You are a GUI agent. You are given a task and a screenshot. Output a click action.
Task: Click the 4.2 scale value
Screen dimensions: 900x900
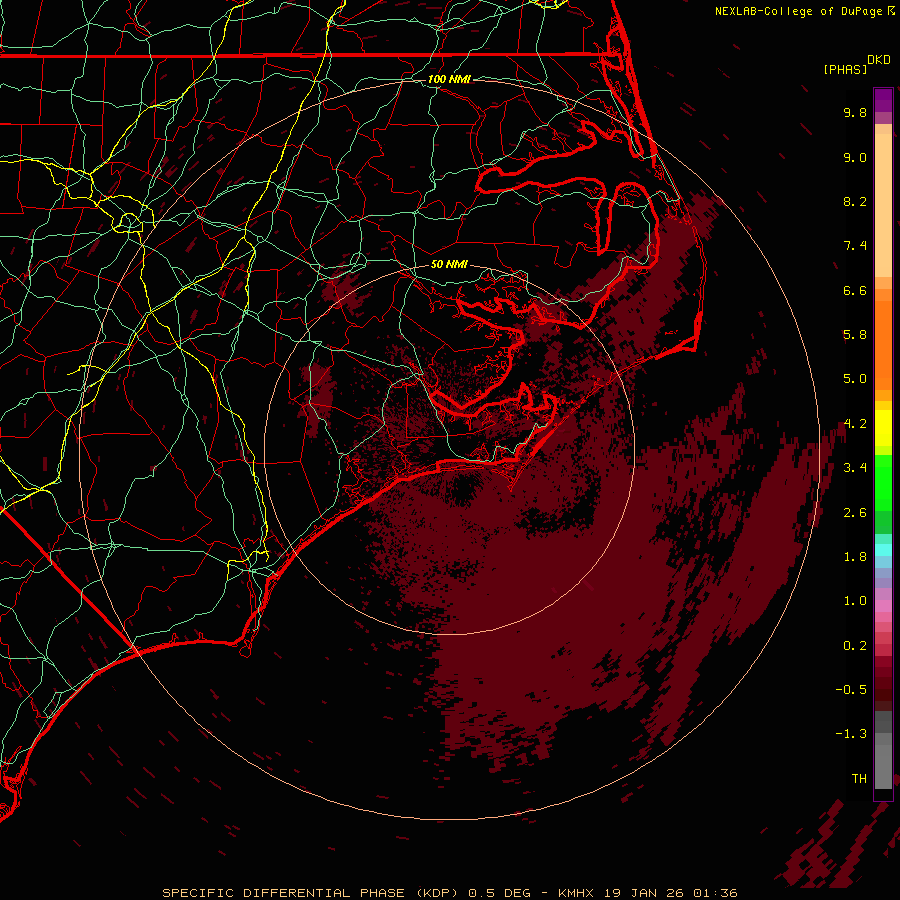pos(855,424)
